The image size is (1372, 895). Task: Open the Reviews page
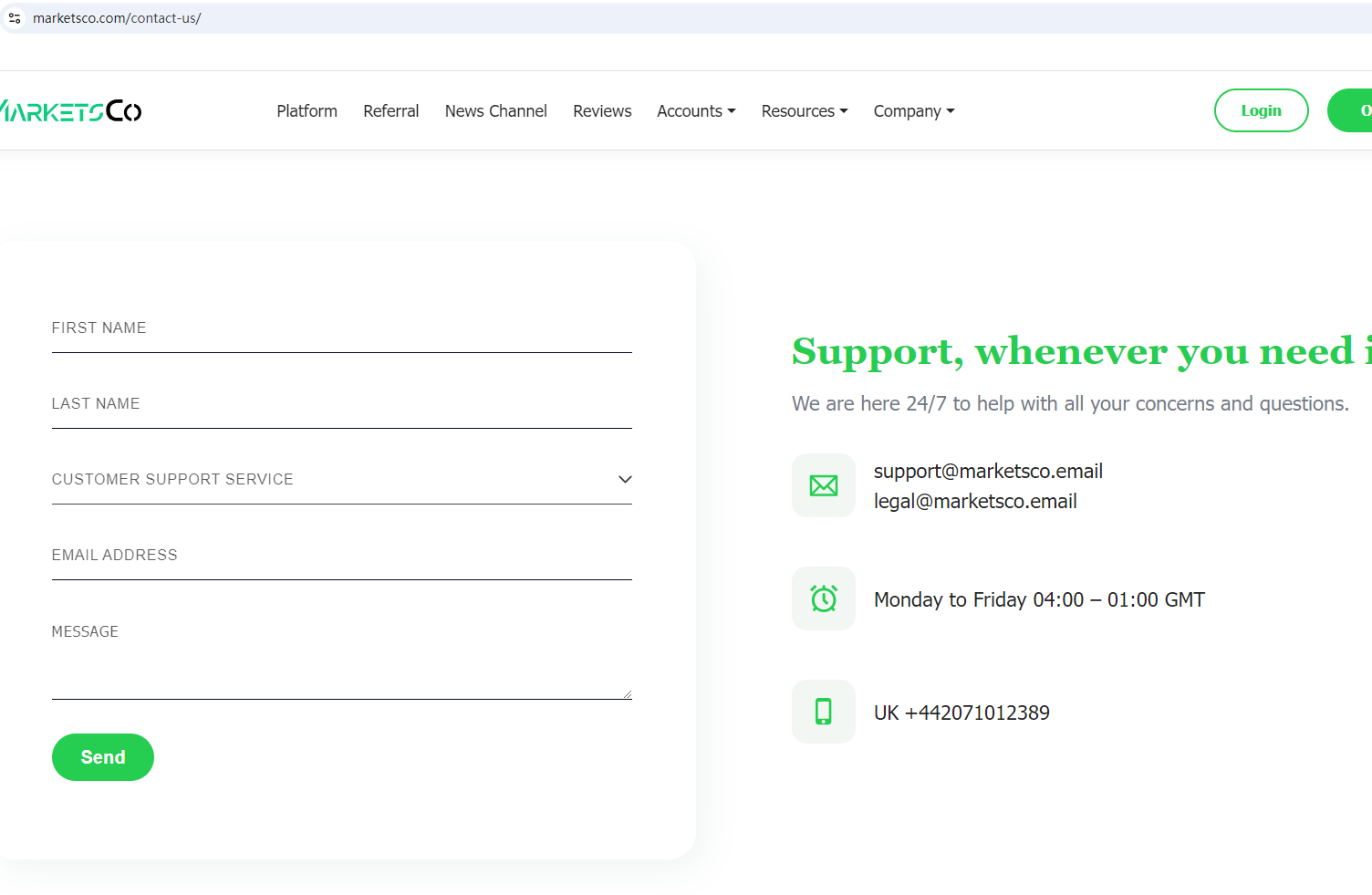pyautogui.click(x=602, y=111)
